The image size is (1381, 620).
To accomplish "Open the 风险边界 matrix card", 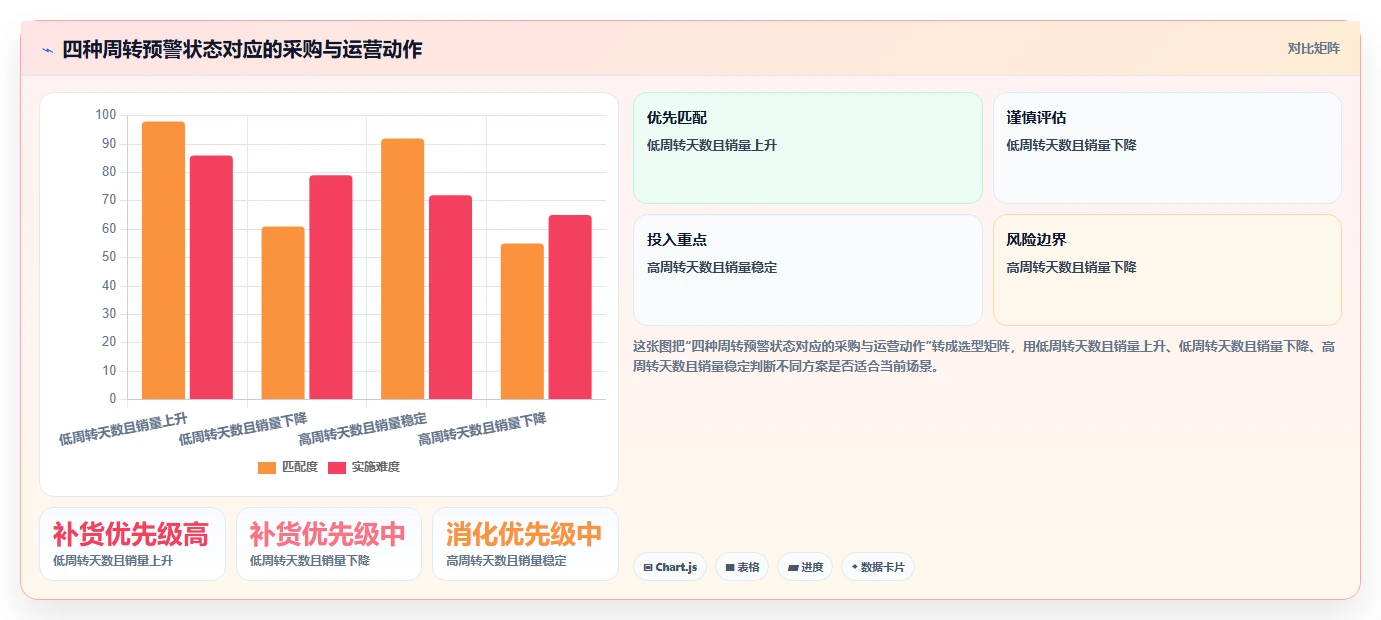I will pos(1167,270).
